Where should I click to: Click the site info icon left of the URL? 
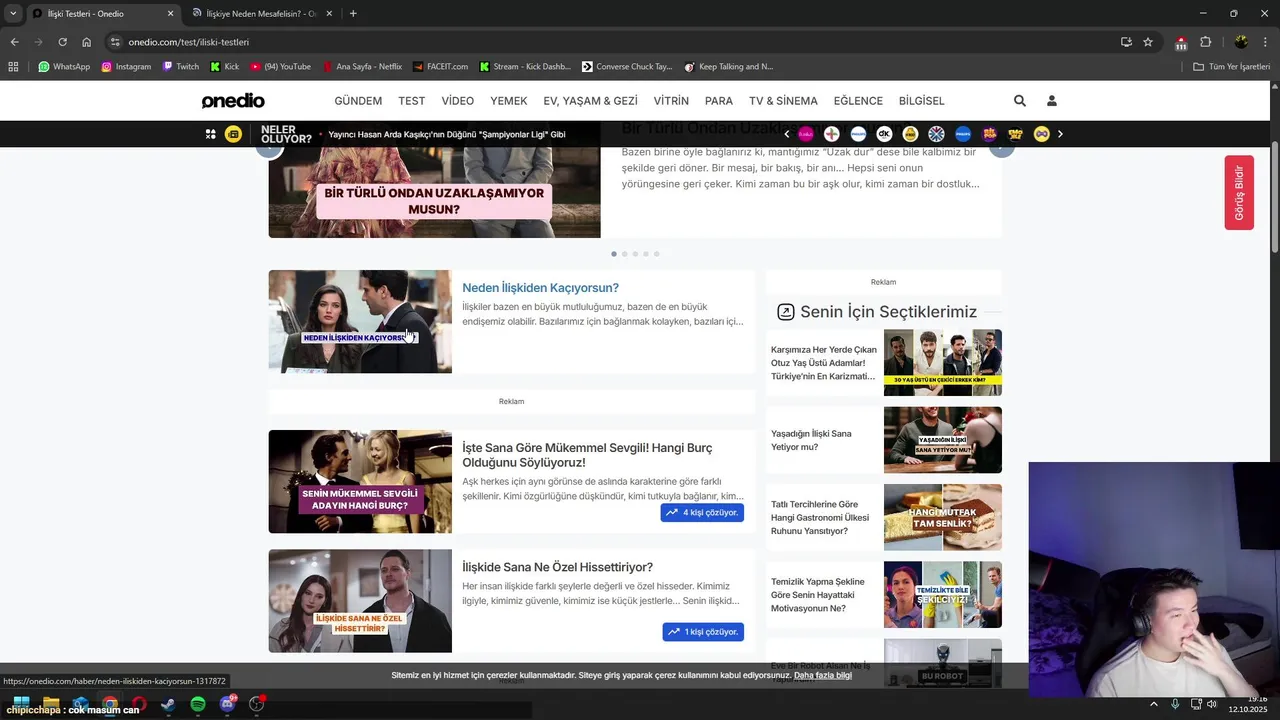click(x=116, y=42)
